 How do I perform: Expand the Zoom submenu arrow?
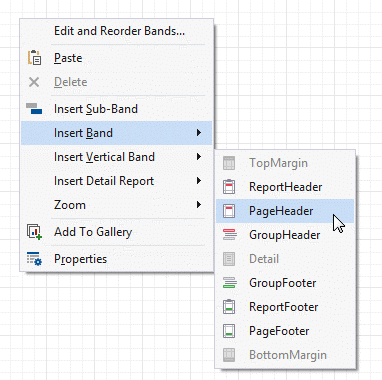coord(199,205)
